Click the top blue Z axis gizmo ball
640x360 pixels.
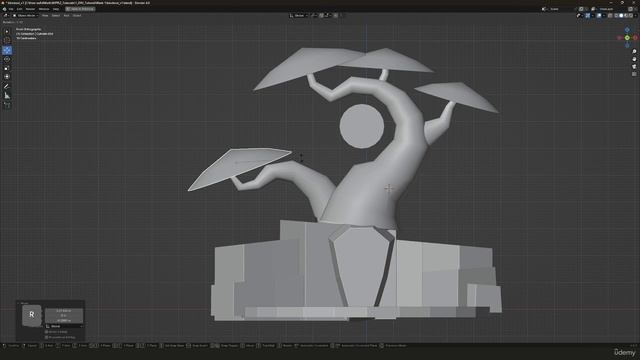tap(627, 30)
